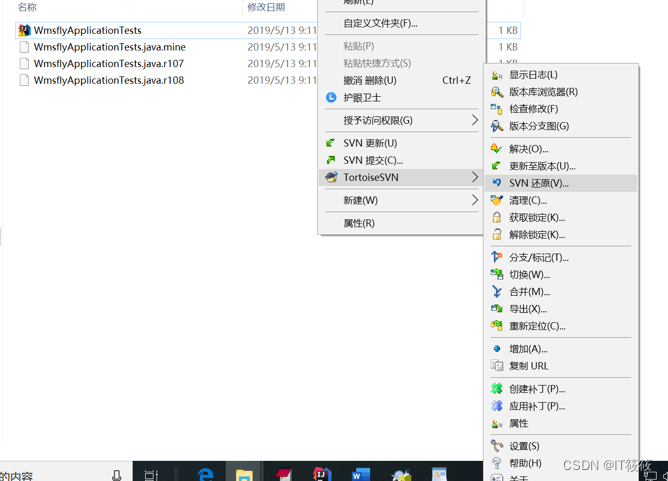Select file WmsflyApplicationTests
Viewport: 668px width, 481px height.
pyautogui.click(x=87, y=30)
